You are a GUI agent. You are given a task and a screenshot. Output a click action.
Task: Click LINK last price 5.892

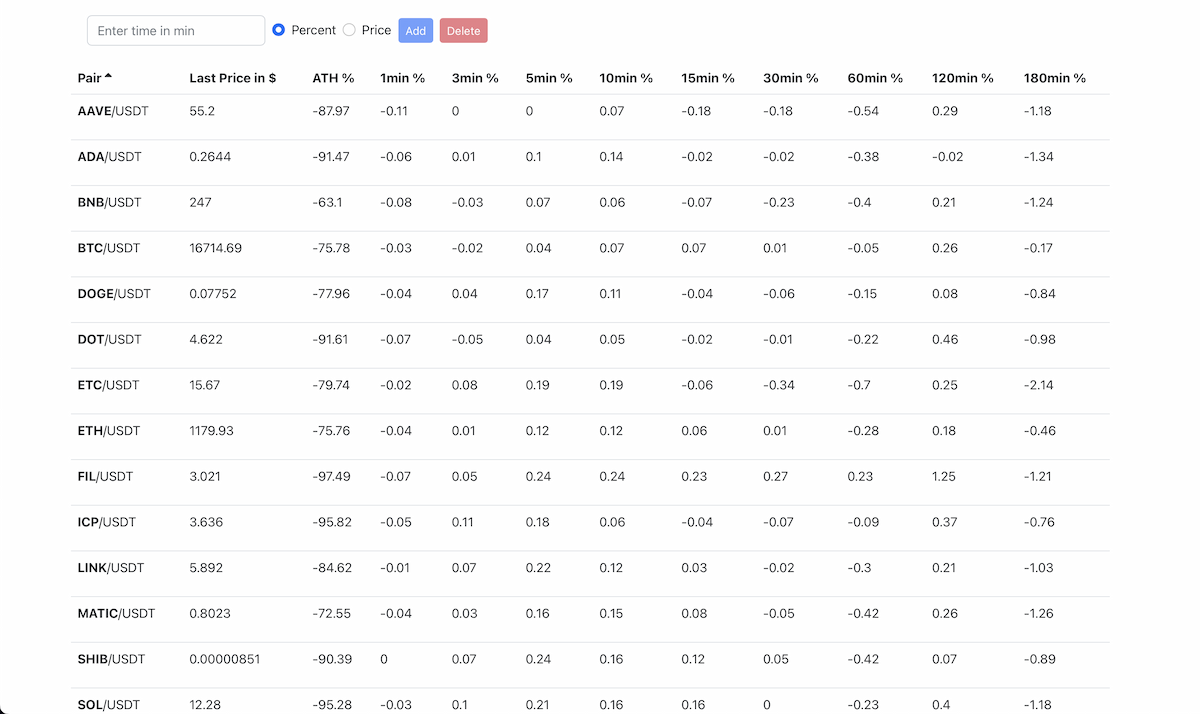click(207, 568)
